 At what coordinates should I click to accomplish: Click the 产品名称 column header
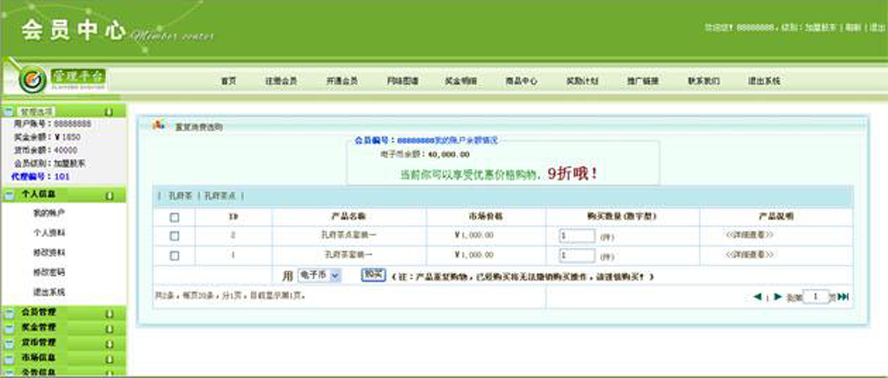pyautogui.click(x=349, y=216)
